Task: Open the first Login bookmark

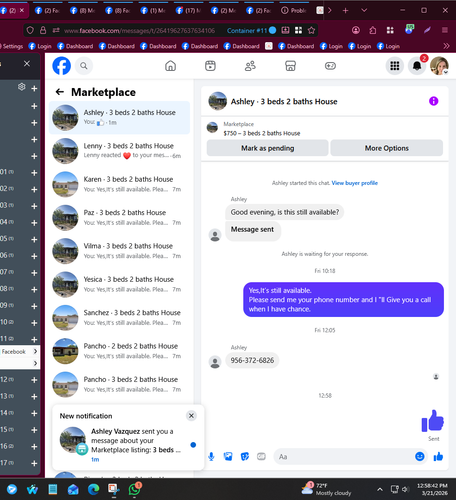Action: pos(40,46)
